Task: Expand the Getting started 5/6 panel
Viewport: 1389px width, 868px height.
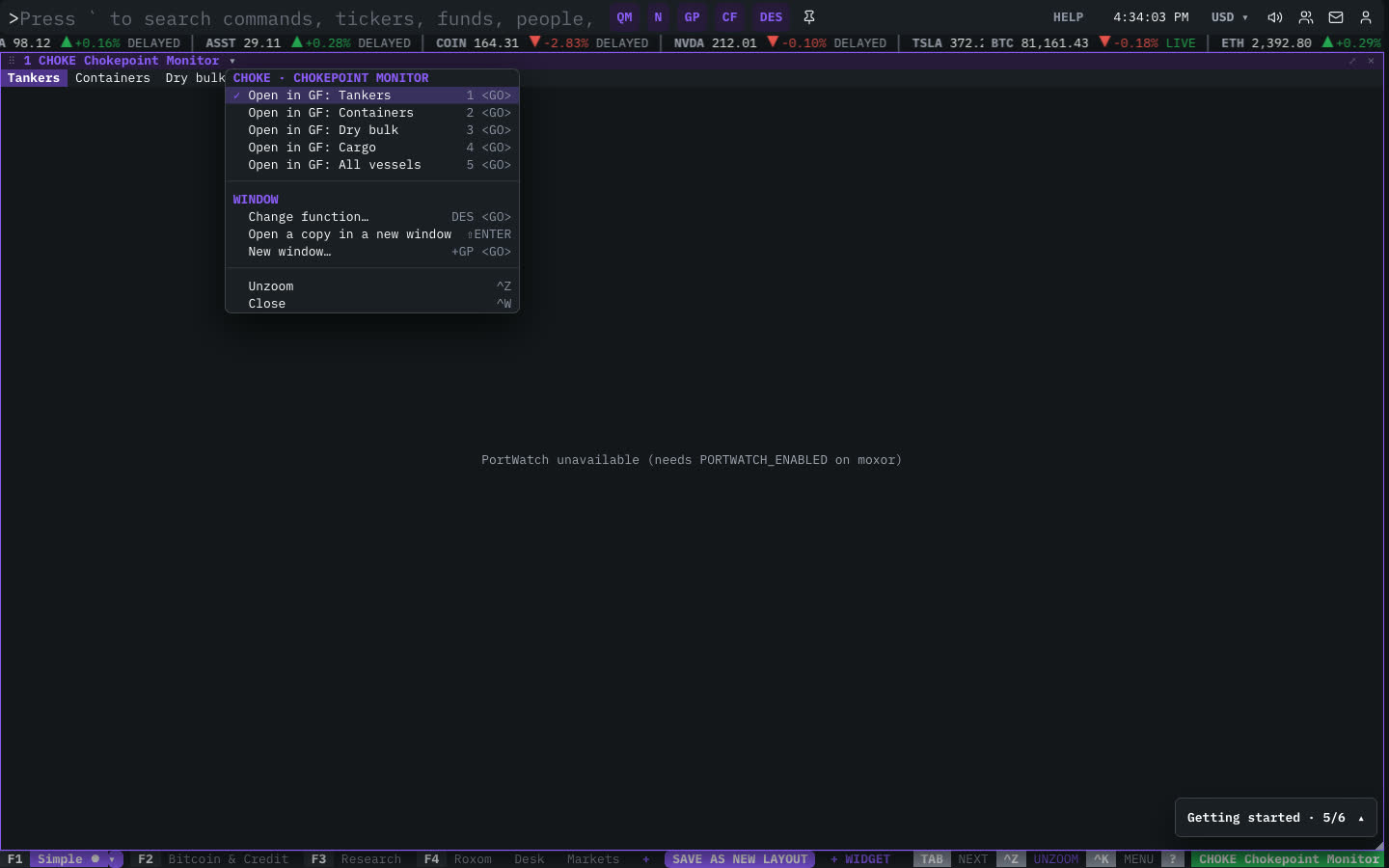Action: (x=1275, y=818)
